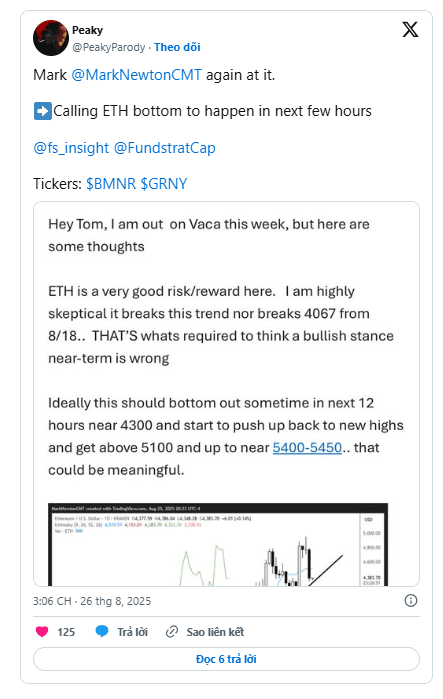Click the copy link chain icon

click(x=172, y=632)
